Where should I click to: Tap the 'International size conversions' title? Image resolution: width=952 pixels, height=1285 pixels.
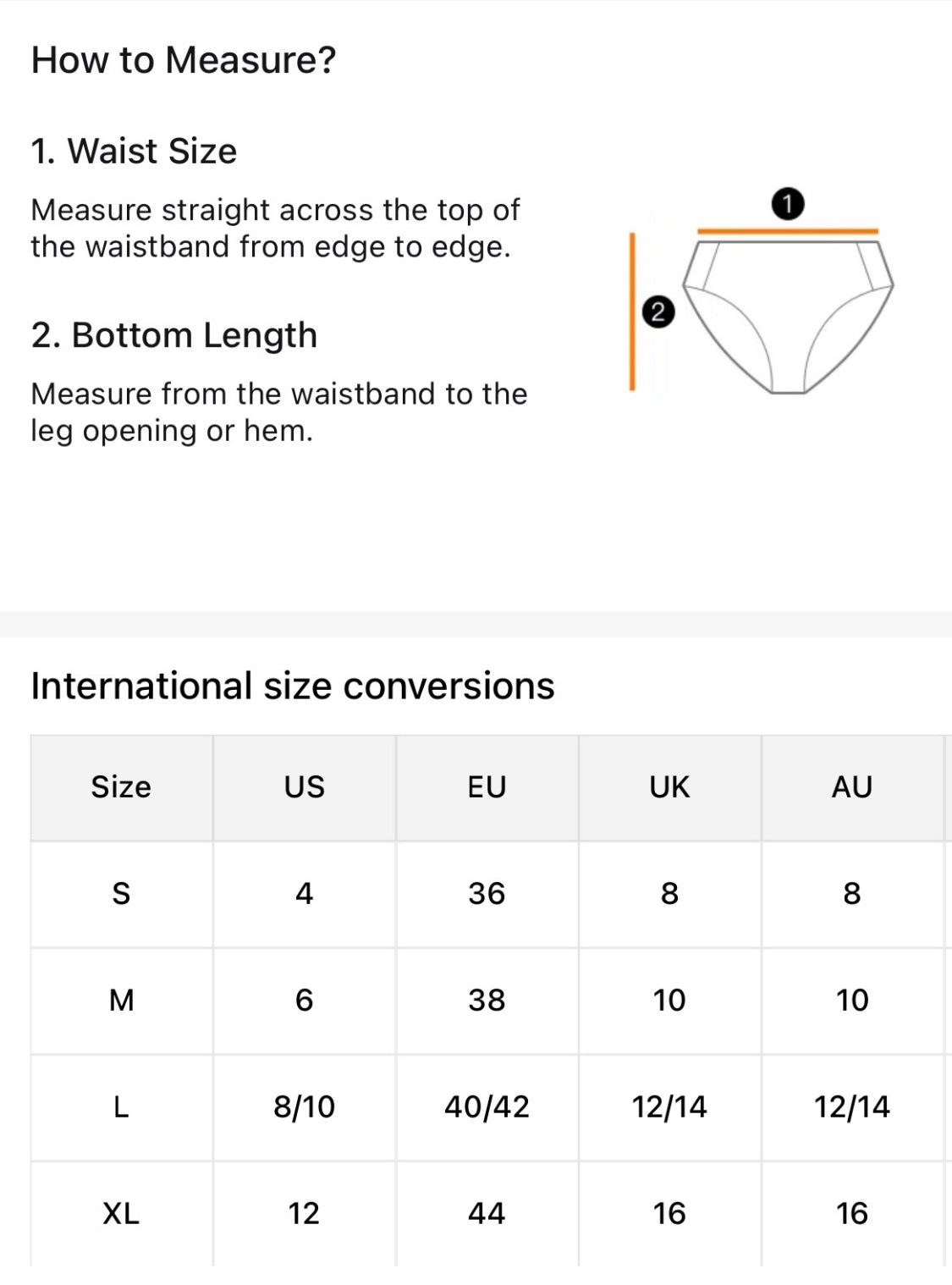coord(293,686)
